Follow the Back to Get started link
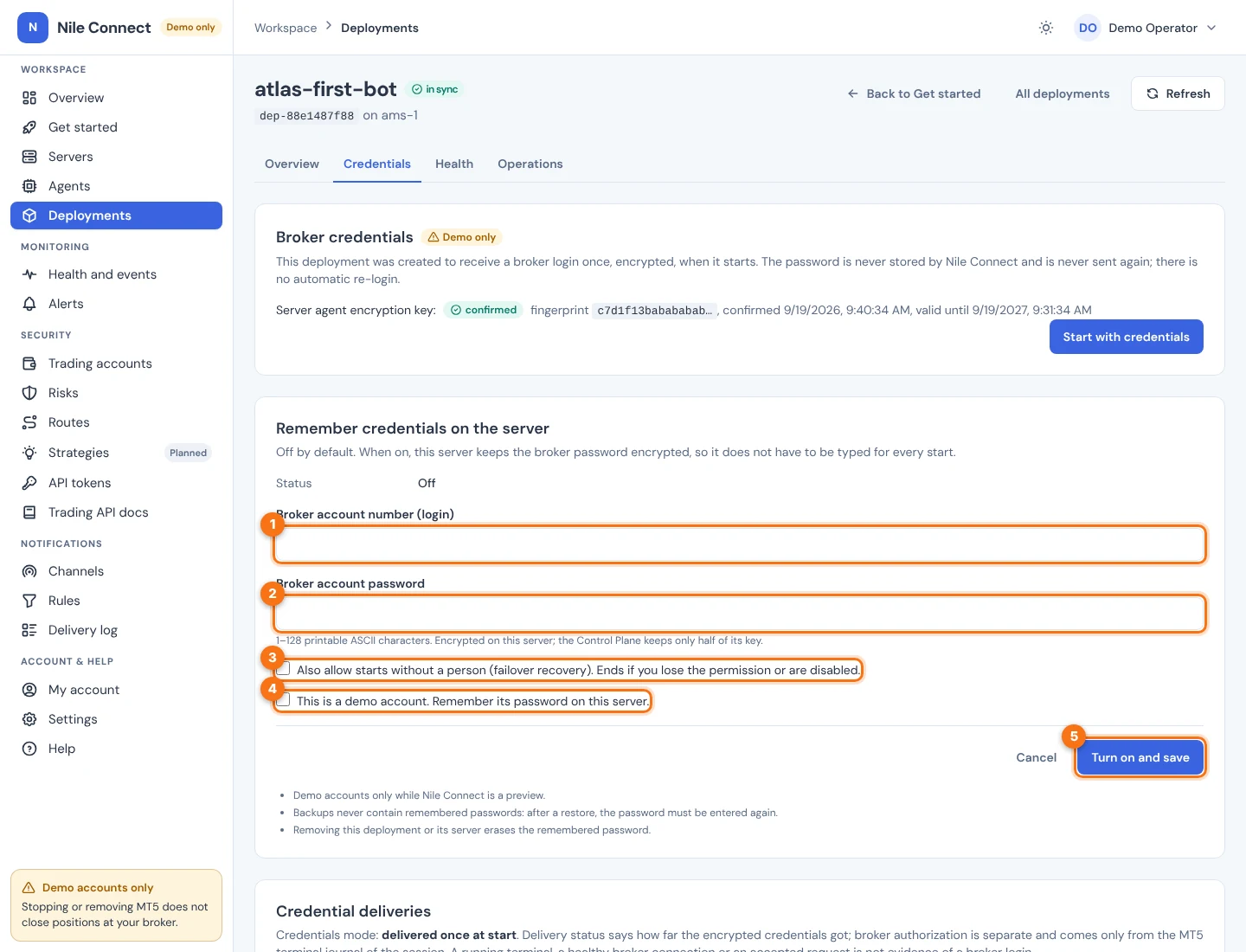Image resolution: width=1246 pixels, height=952 pixels. pos(914,93)
